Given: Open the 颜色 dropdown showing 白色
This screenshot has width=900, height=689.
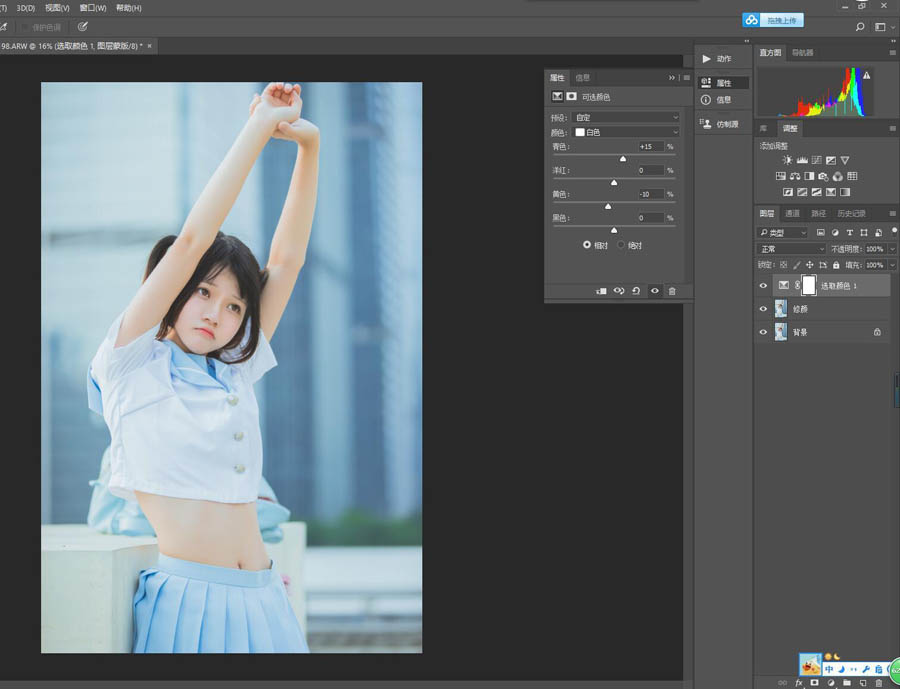Looking at the screenshot, I should [626, 132].
